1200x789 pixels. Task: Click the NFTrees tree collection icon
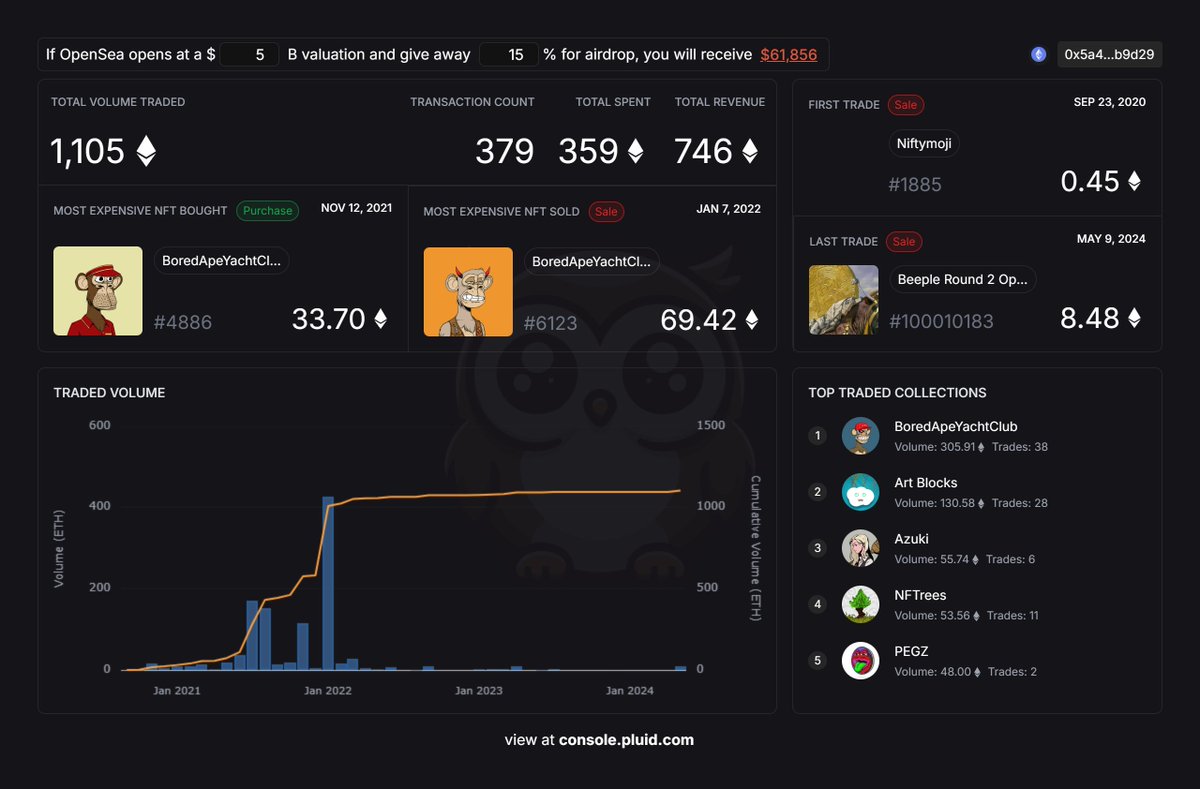(861, 604)
